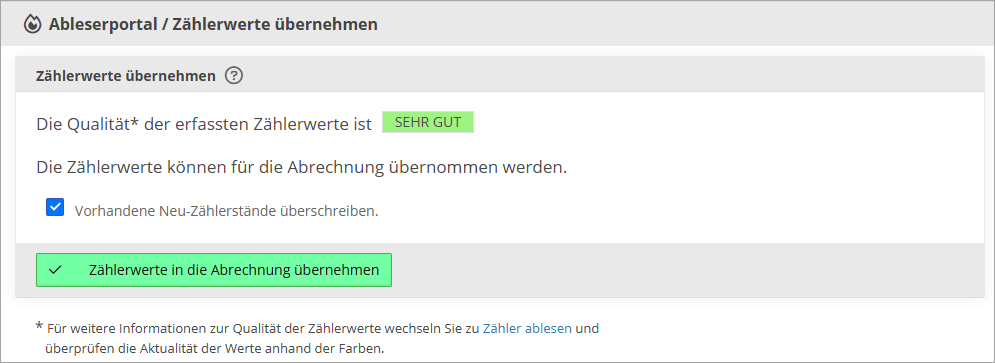
Task: Click the footnote asterisk before 'Für weitere Informationen'
Action: pyautogui.click(x=39, y=327)
